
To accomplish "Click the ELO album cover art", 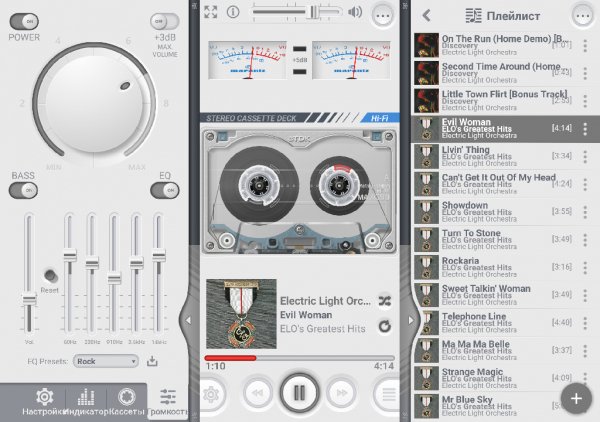I will click(241, 314).
